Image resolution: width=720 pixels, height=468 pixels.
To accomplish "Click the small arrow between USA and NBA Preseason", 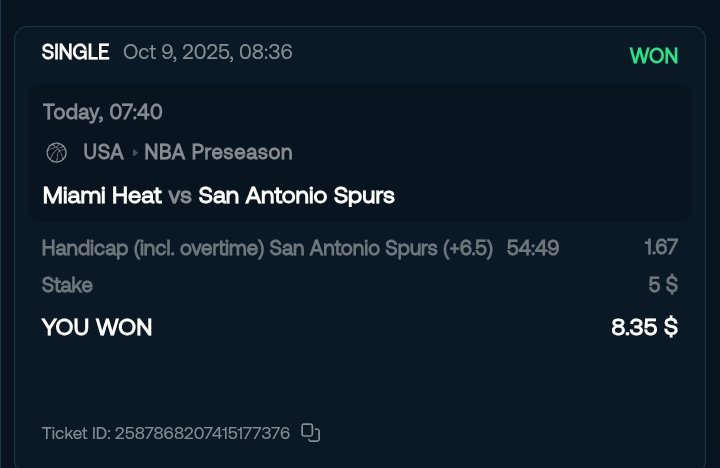I will tap(135, 153).
